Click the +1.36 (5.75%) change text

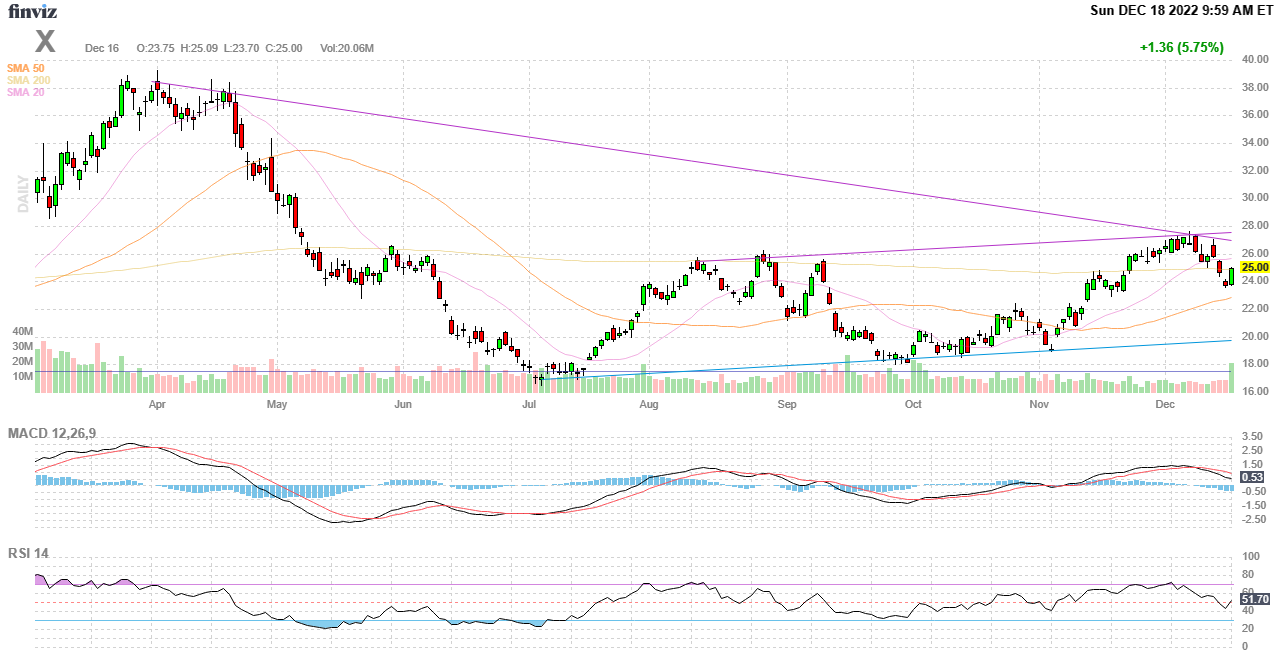click(x=1181, y=47)
